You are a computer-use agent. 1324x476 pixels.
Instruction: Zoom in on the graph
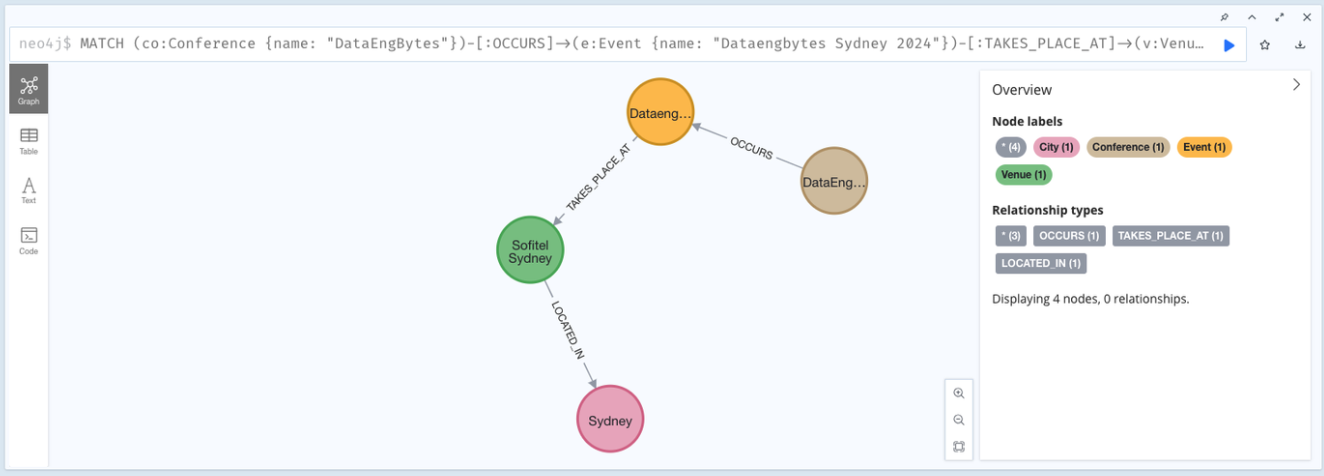(959, 394)
